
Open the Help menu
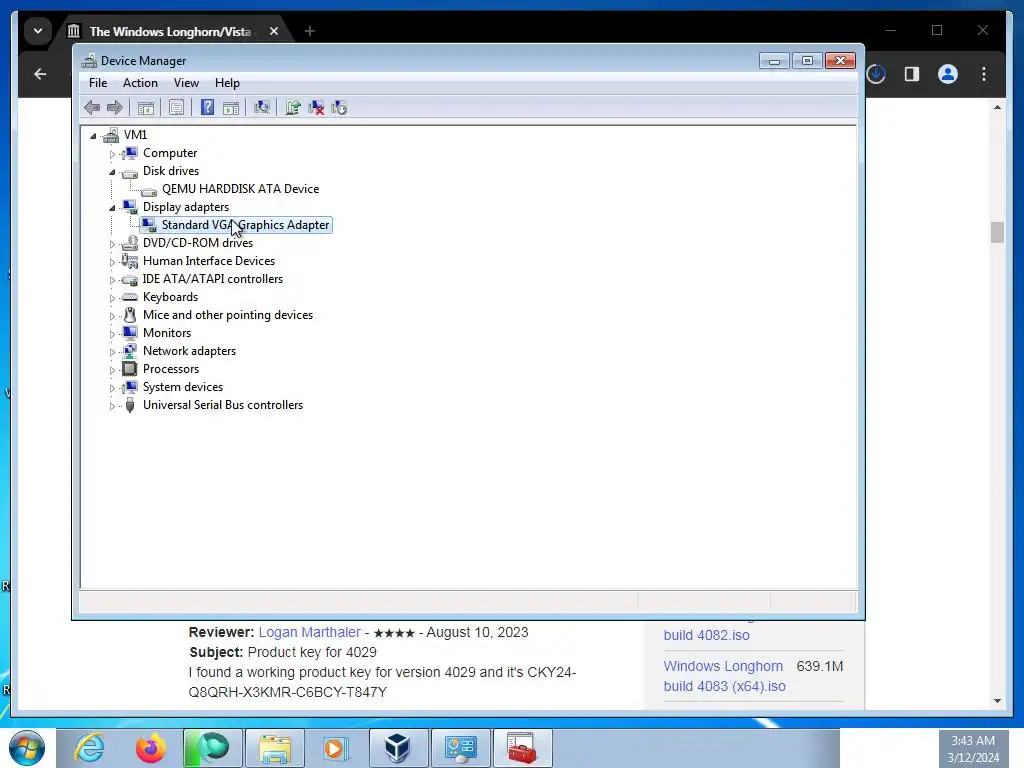tap(227, 83)
